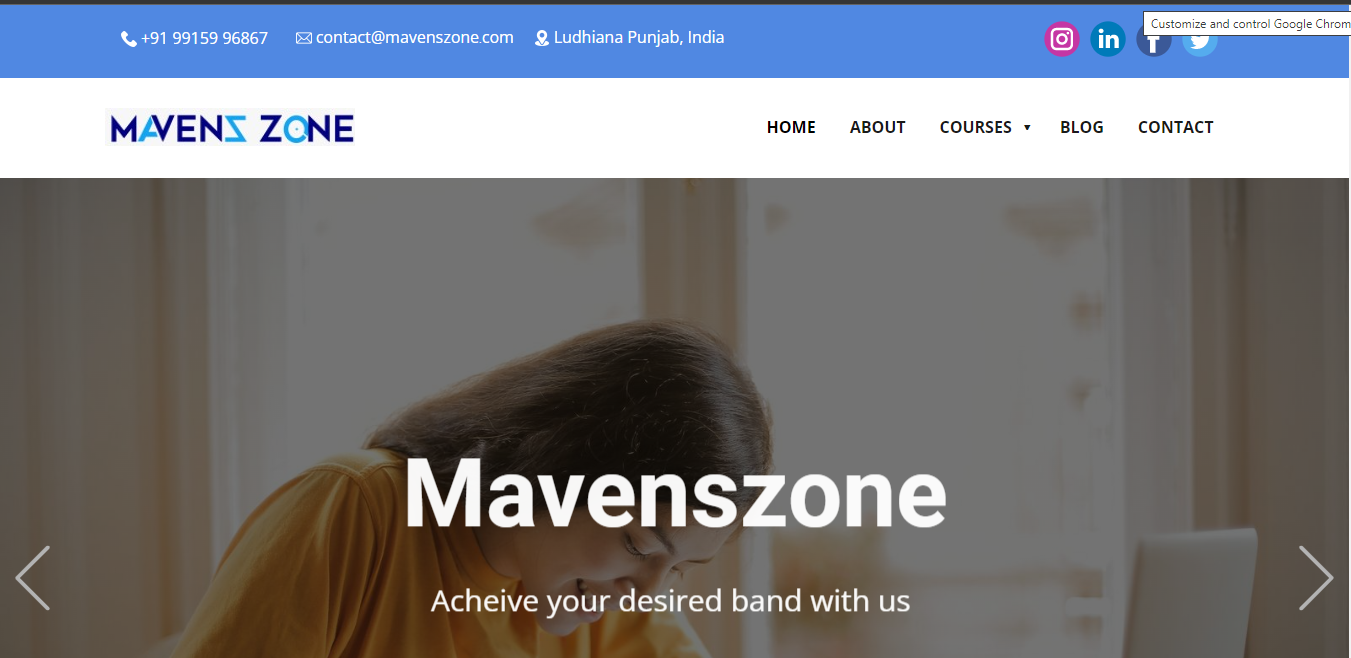1351x658 pixels.
Task: Go to the previous slide arrow
Action: pos(33,578)
